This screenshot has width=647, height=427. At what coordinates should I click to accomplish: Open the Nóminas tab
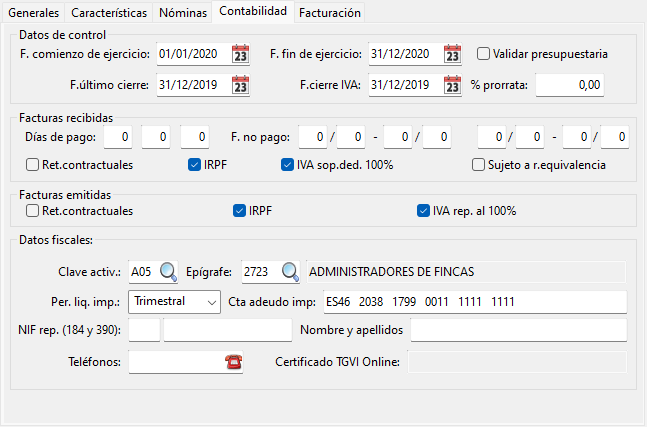(183, 13)
